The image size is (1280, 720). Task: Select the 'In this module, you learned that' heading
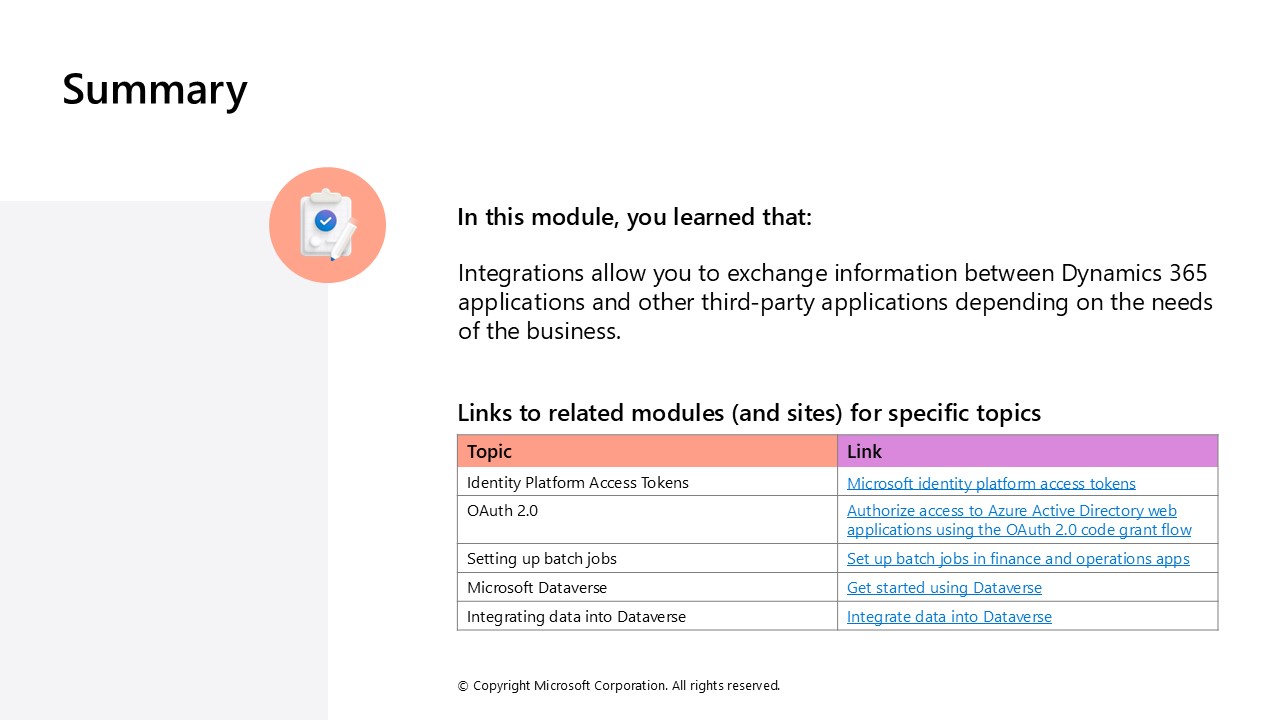coord(634,217)
